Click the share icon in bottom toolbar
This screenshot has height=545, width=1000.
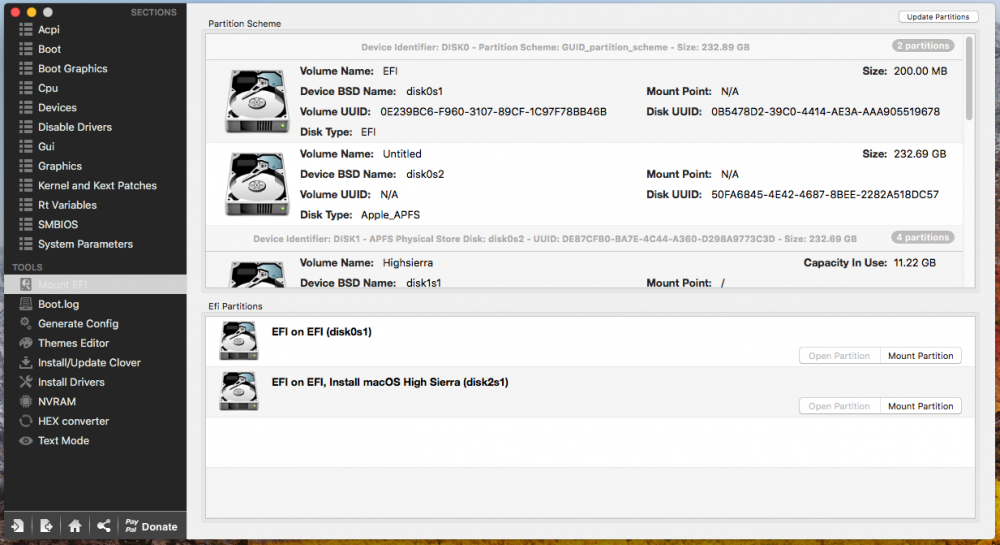pos(103,526)
